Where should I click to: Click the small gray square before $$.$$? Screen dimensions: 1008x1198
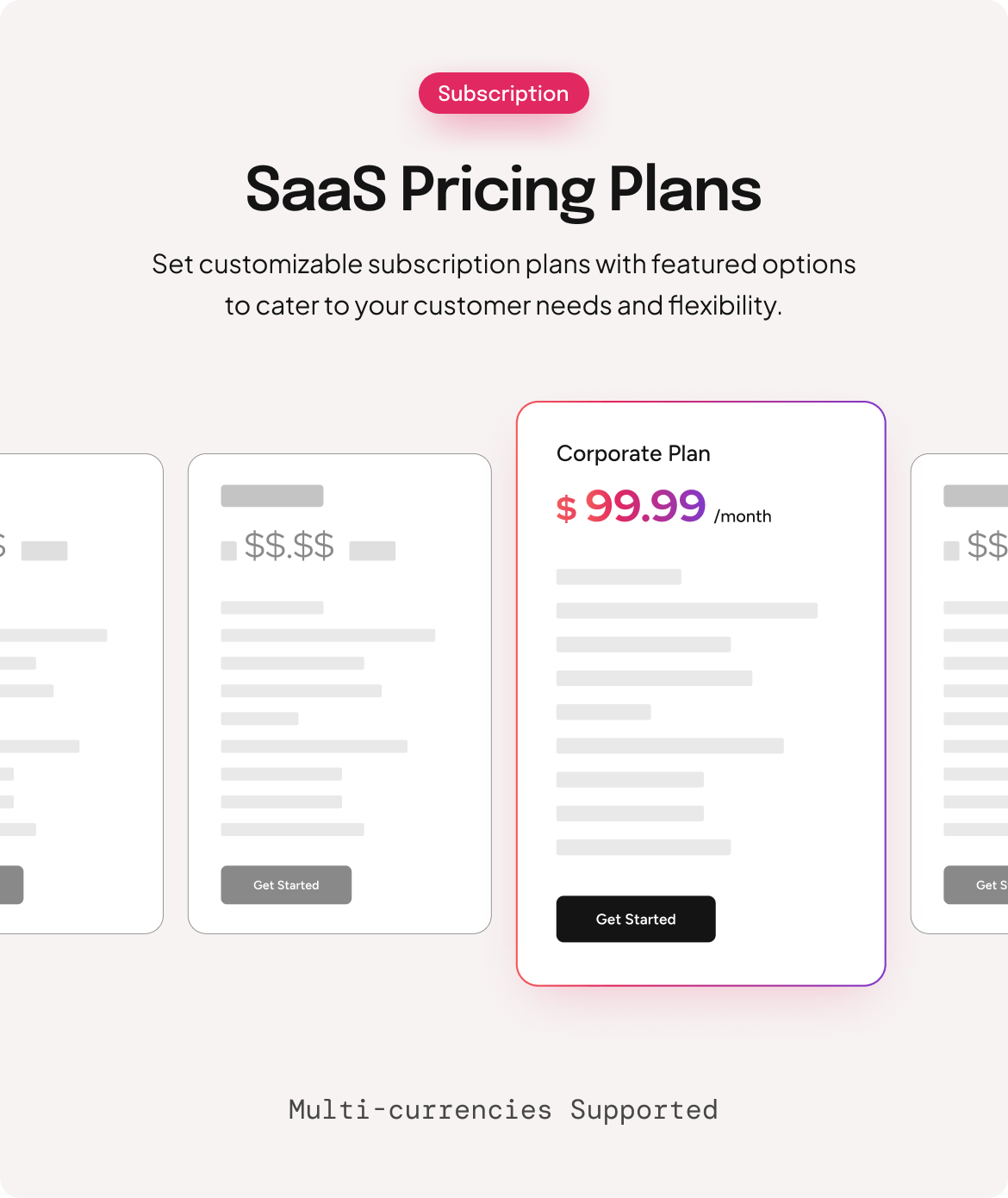point(229,551)
